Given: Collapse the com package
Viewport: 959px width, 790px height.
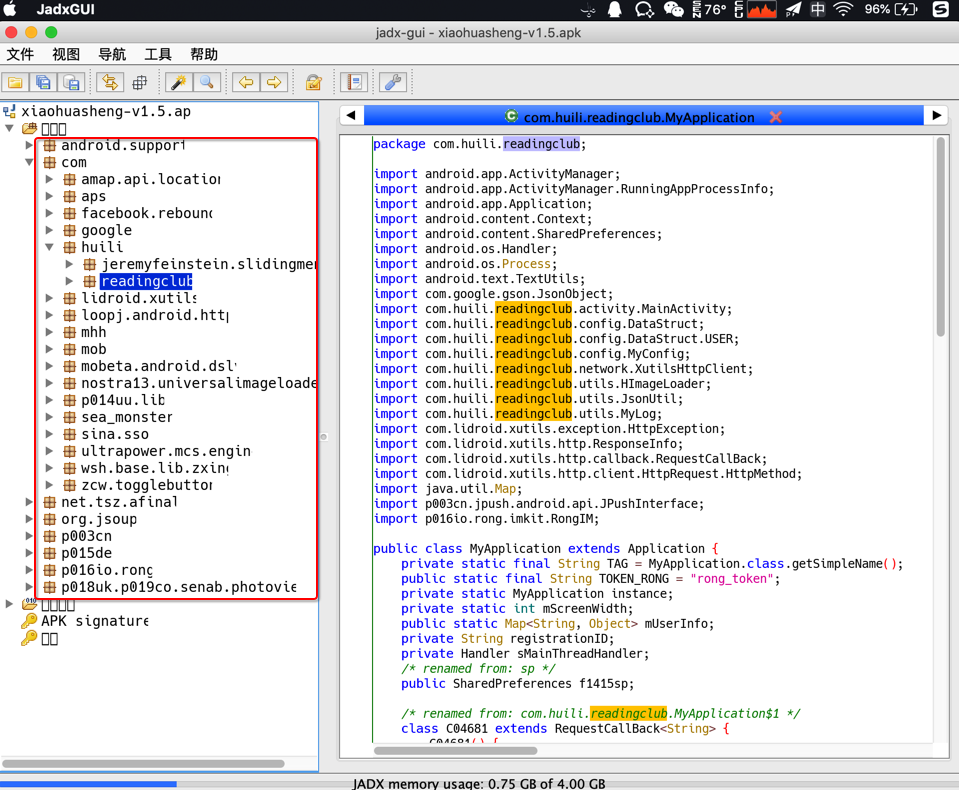Looking at the screenshot, I should pyautogui.click(x=29, y=163).
